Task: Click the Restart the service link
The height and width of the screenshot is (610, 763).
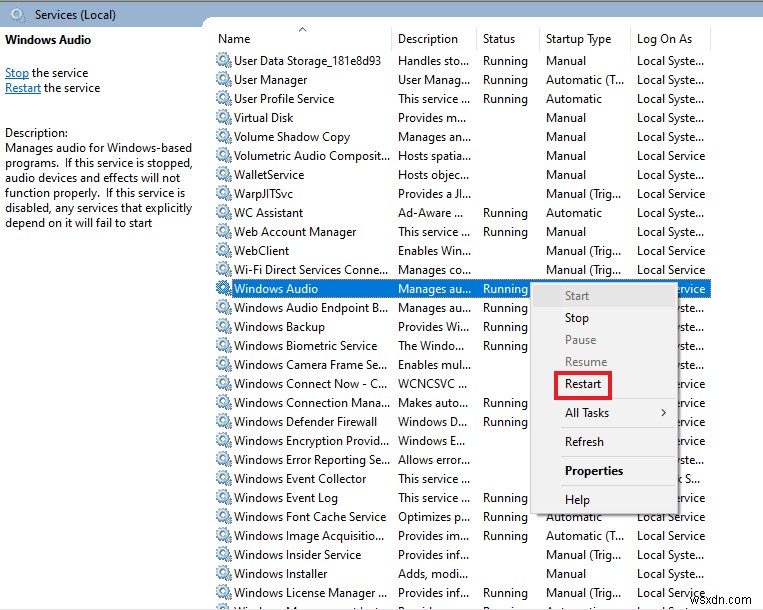Action: pos(23,88)
